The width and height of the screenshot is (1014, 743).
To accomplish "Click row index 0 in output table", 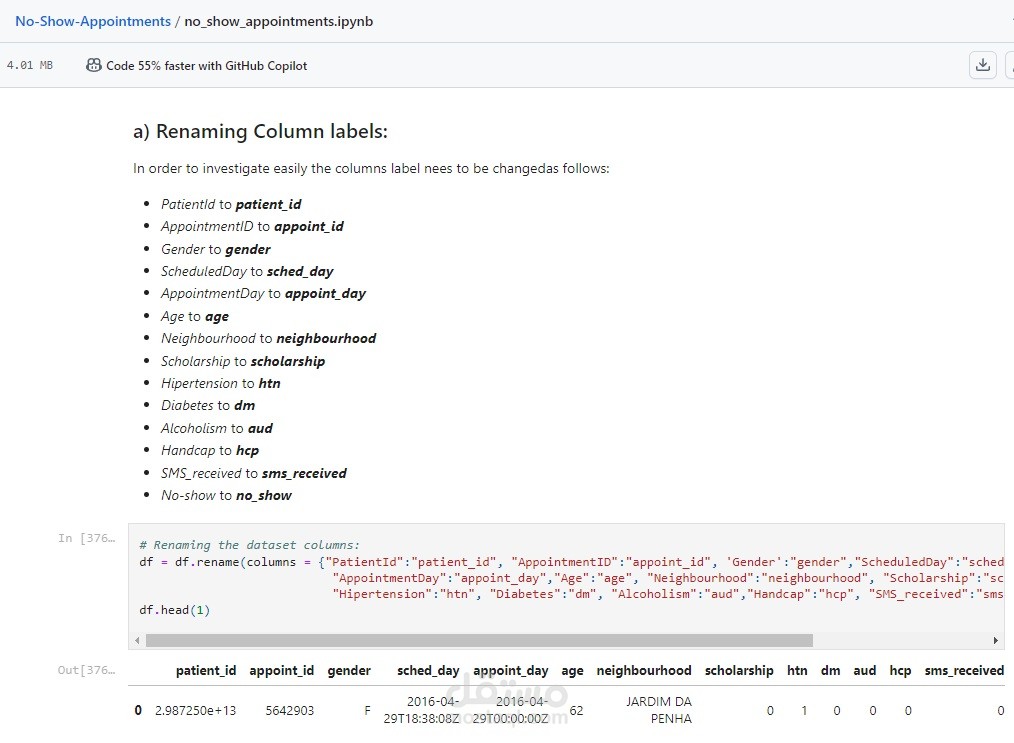I will point(138,711).
